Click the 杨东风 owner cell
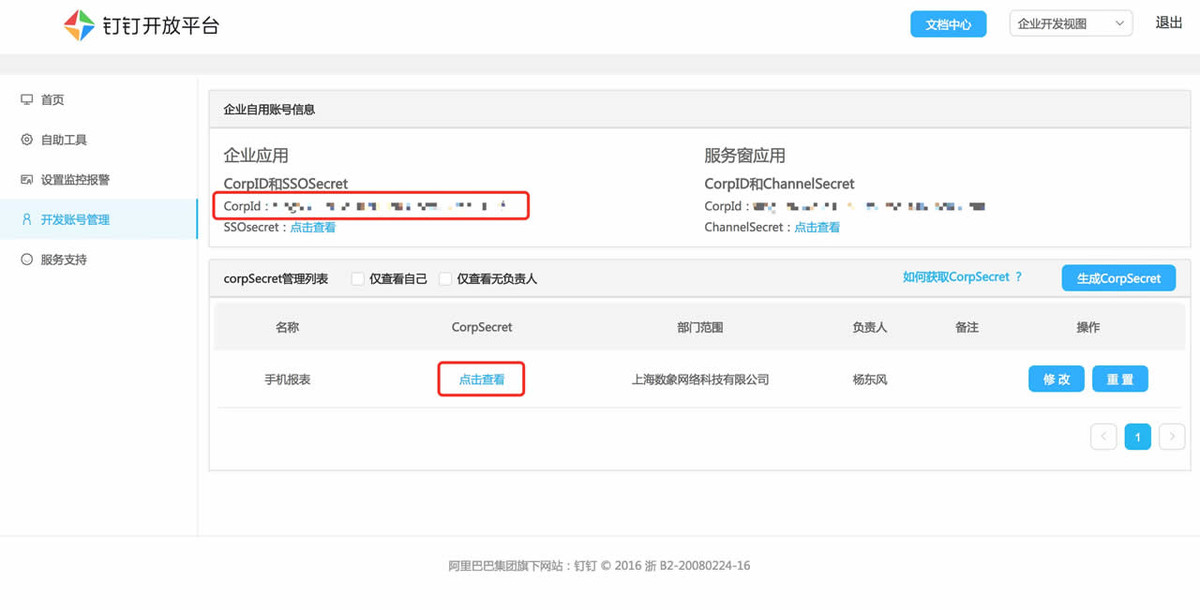Viewport: 1200px width, 610px height. [x=869, y=380]
